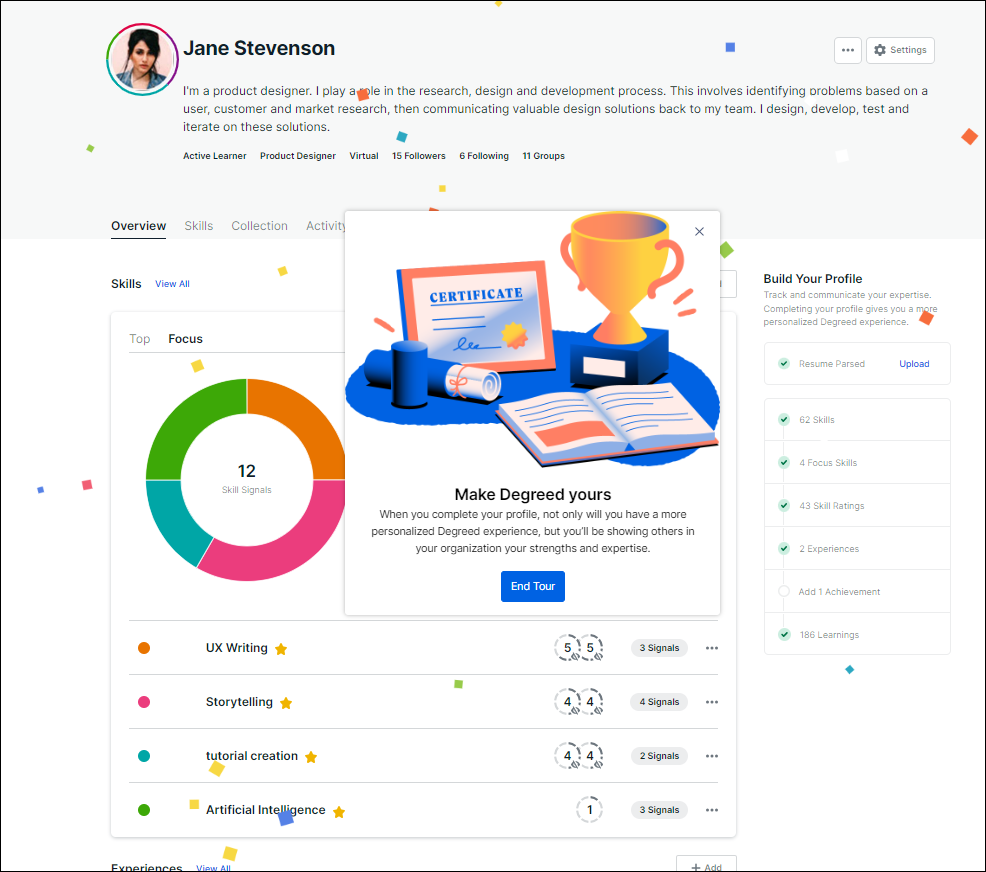Click the 2 Signals badge for tutorial creation
This screenshot has height=872, width=986.
[659, 756]
